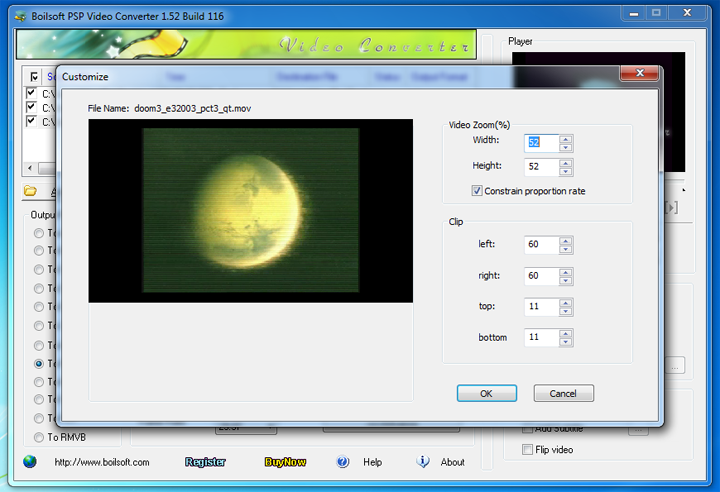Image resolution: width=720 pixels, height=492 pixels.
Task: Uncheck the first file row checkbox
Action: click(31, 93)
